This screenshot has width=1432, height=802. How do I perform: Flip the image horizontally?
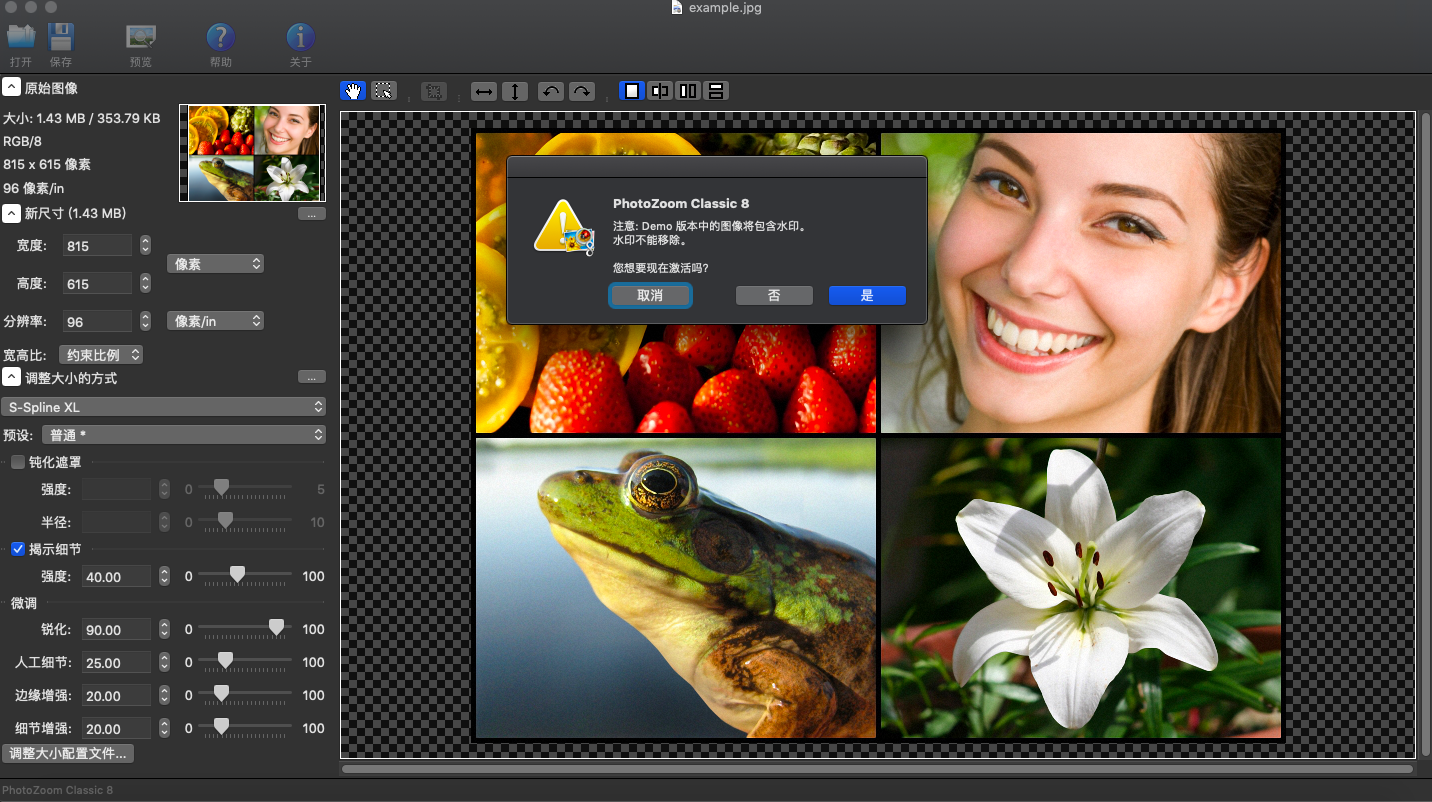(x=483, y=90)
